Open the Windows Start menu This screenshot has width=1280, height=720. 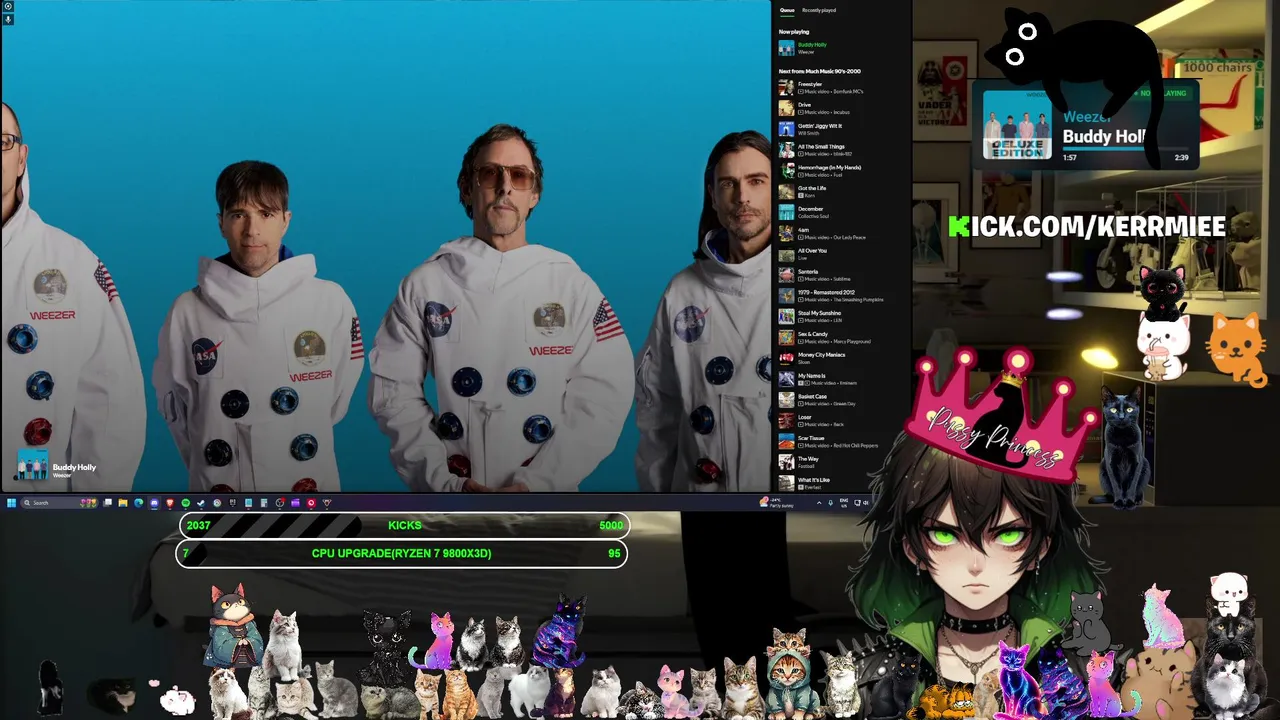(x=11, y=503)
